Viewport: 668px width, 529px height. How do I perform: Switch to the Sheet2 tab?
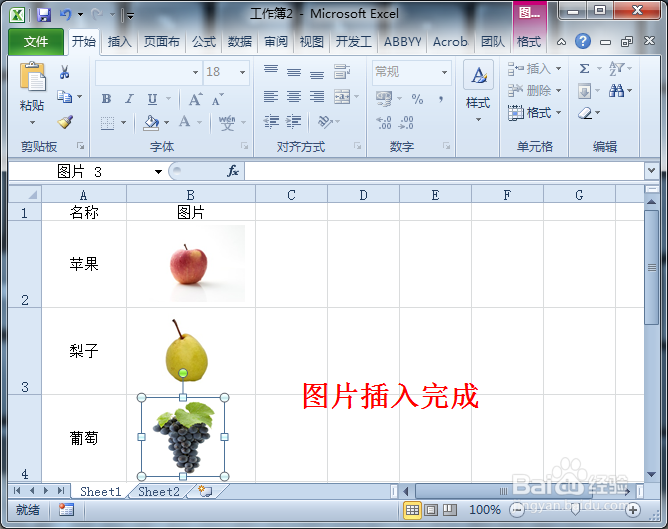coord(158,492)
